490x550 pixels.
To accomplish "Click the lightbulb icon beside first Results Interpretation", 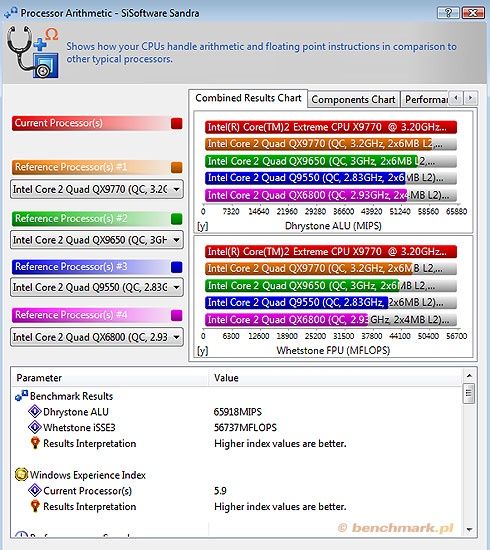I will [35, 443].
